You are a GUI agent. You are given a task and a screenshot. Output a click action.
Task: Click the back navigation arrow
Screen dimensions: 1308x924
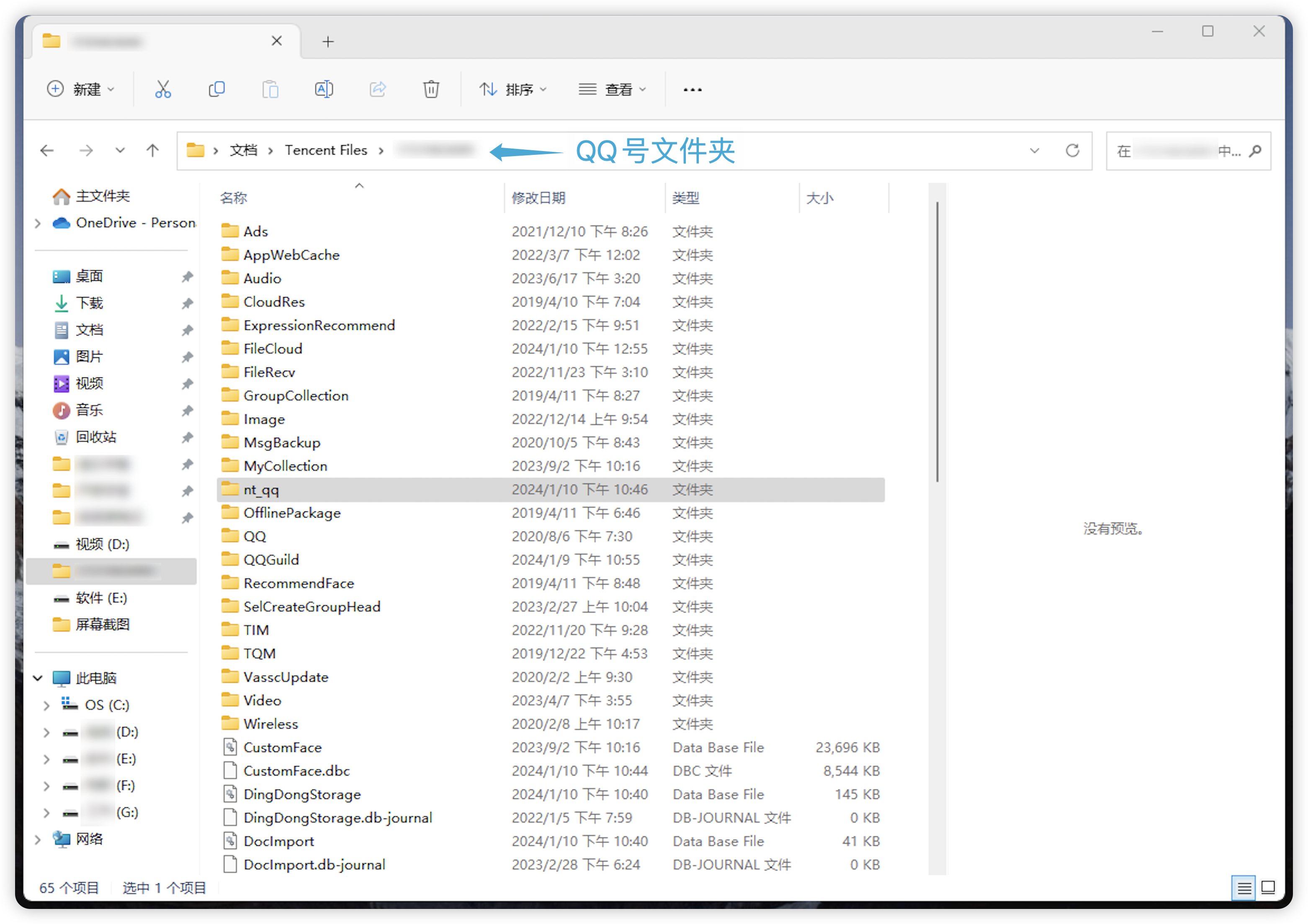(47, 150)
